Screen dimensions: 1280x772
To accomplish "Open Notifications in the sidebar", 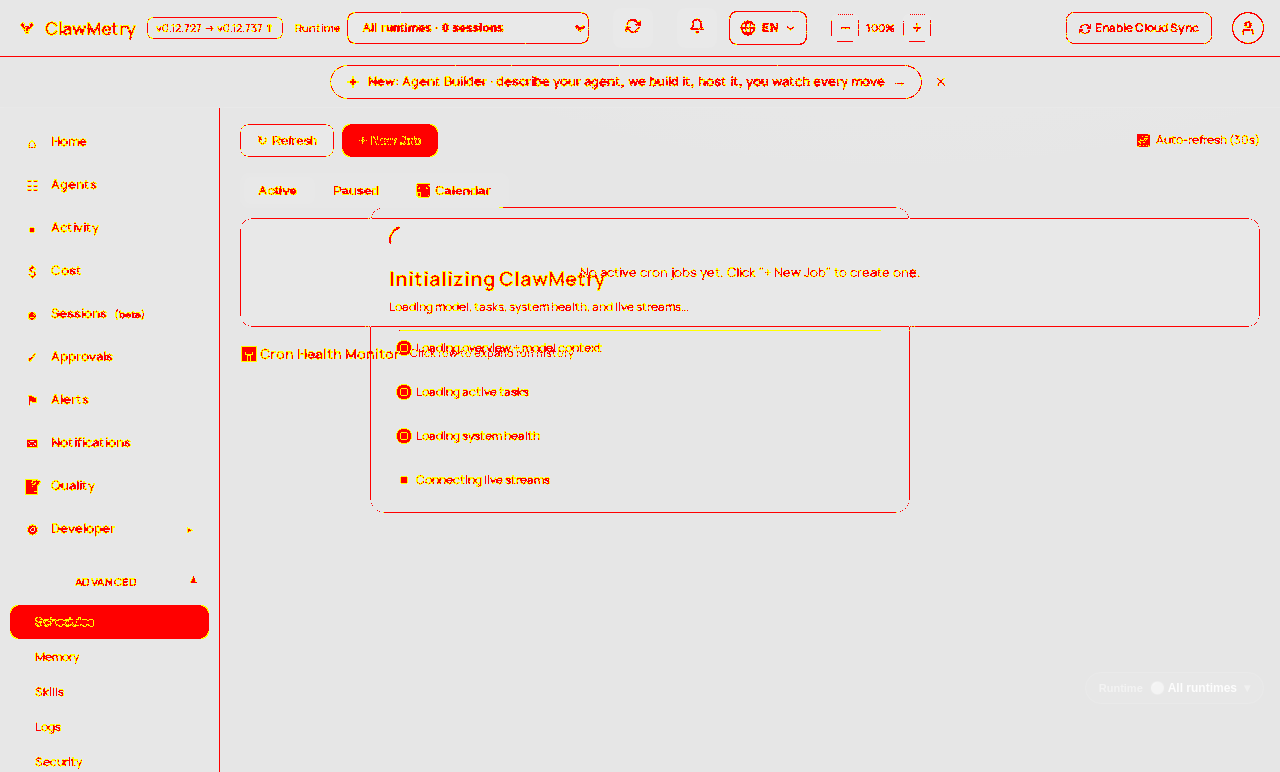I will point(110,443).
